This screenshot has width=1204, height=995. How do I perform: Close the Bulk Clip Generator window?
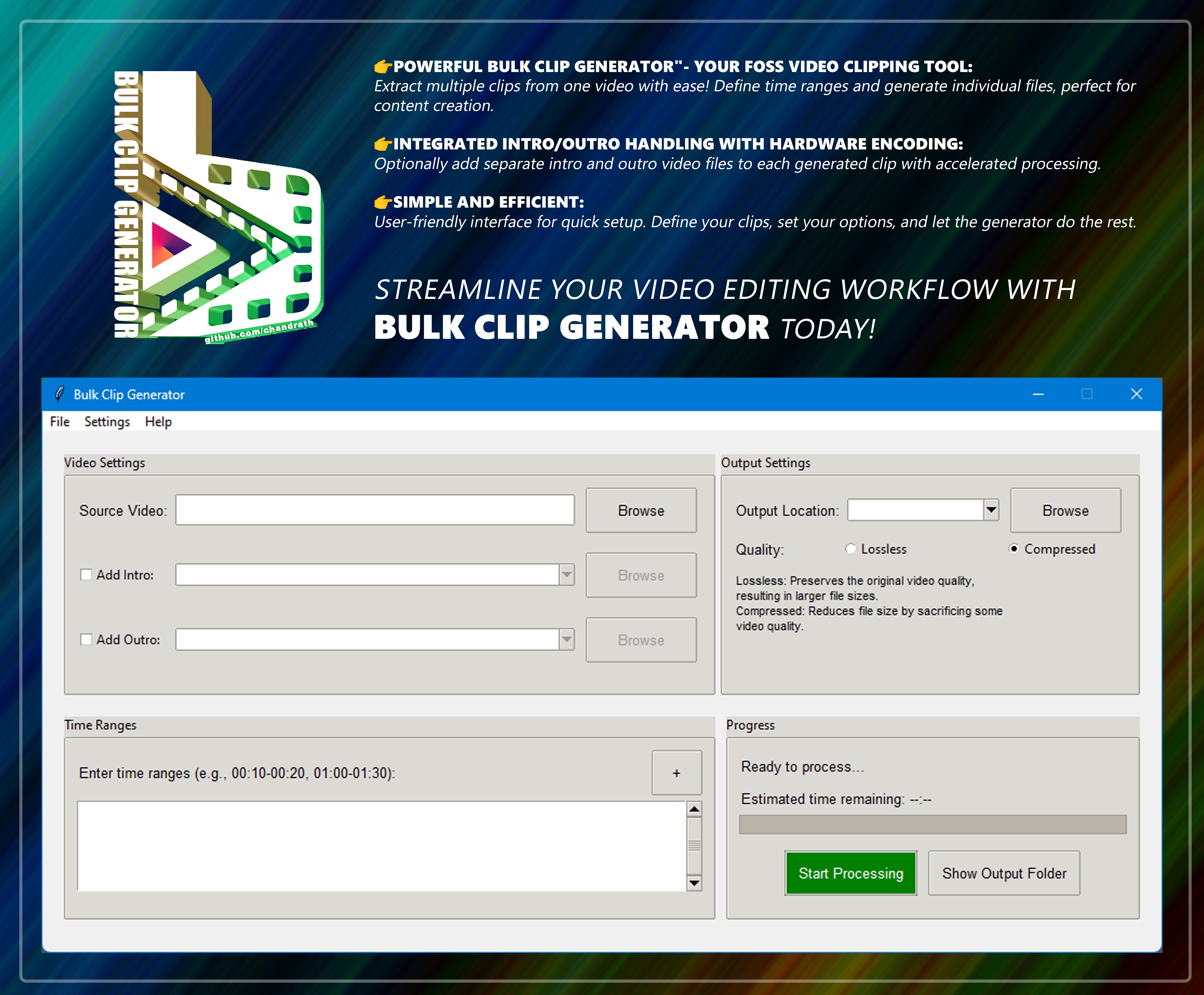(x=1136, y=394)
